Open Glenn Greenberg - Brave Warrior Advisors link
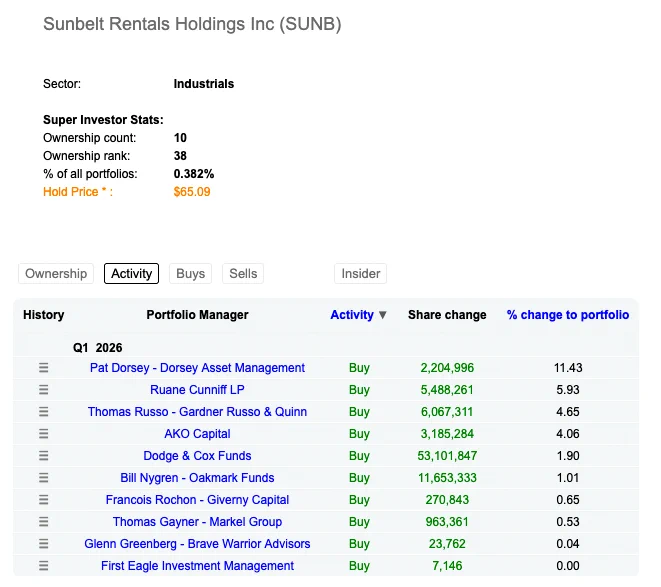The image size is (661, 587). coord(197,544)
